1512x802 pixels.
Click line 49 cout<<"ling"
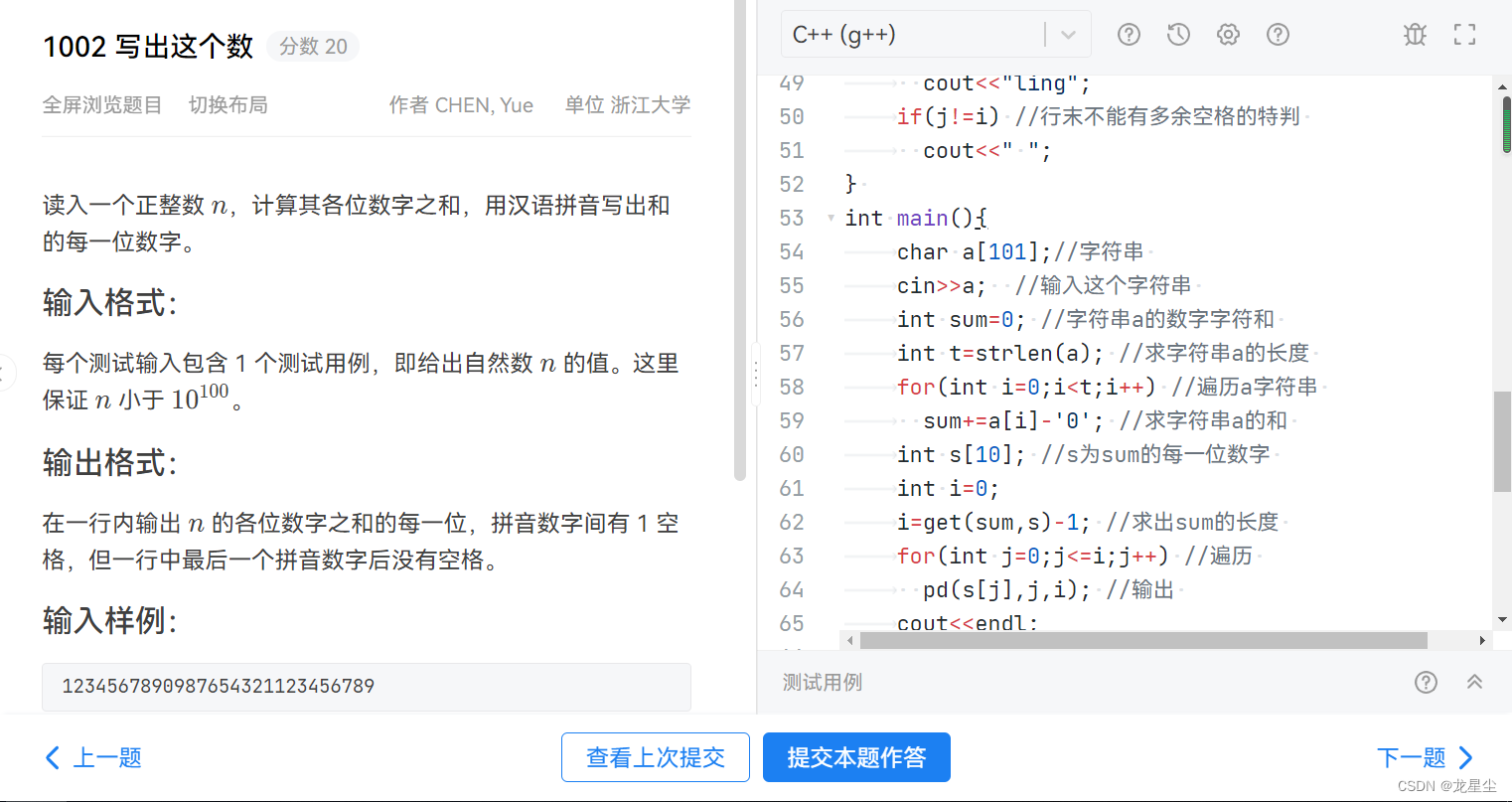coord(1007,84)
